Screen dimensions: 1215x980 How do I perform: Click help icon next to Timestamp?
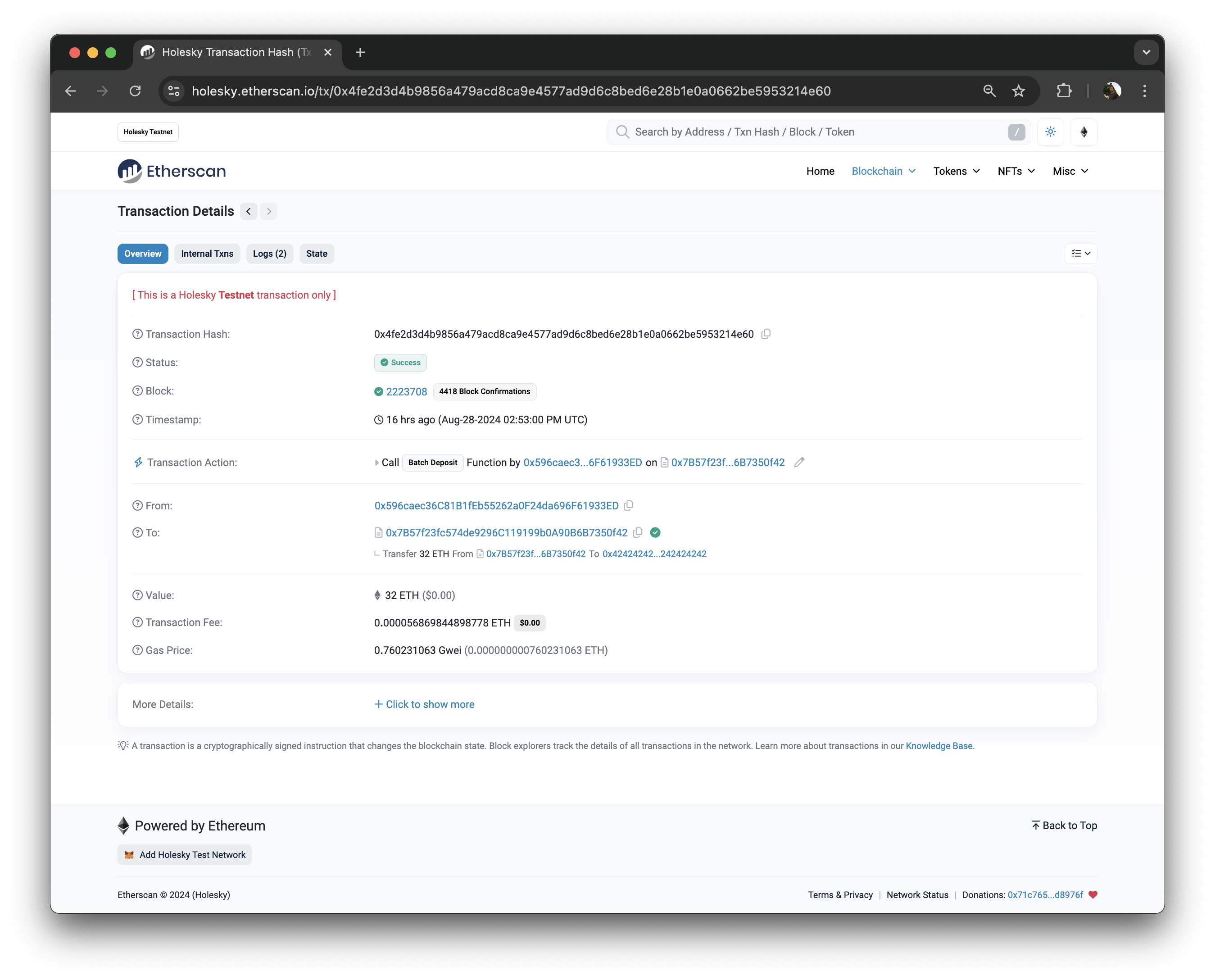pos(138,419)
